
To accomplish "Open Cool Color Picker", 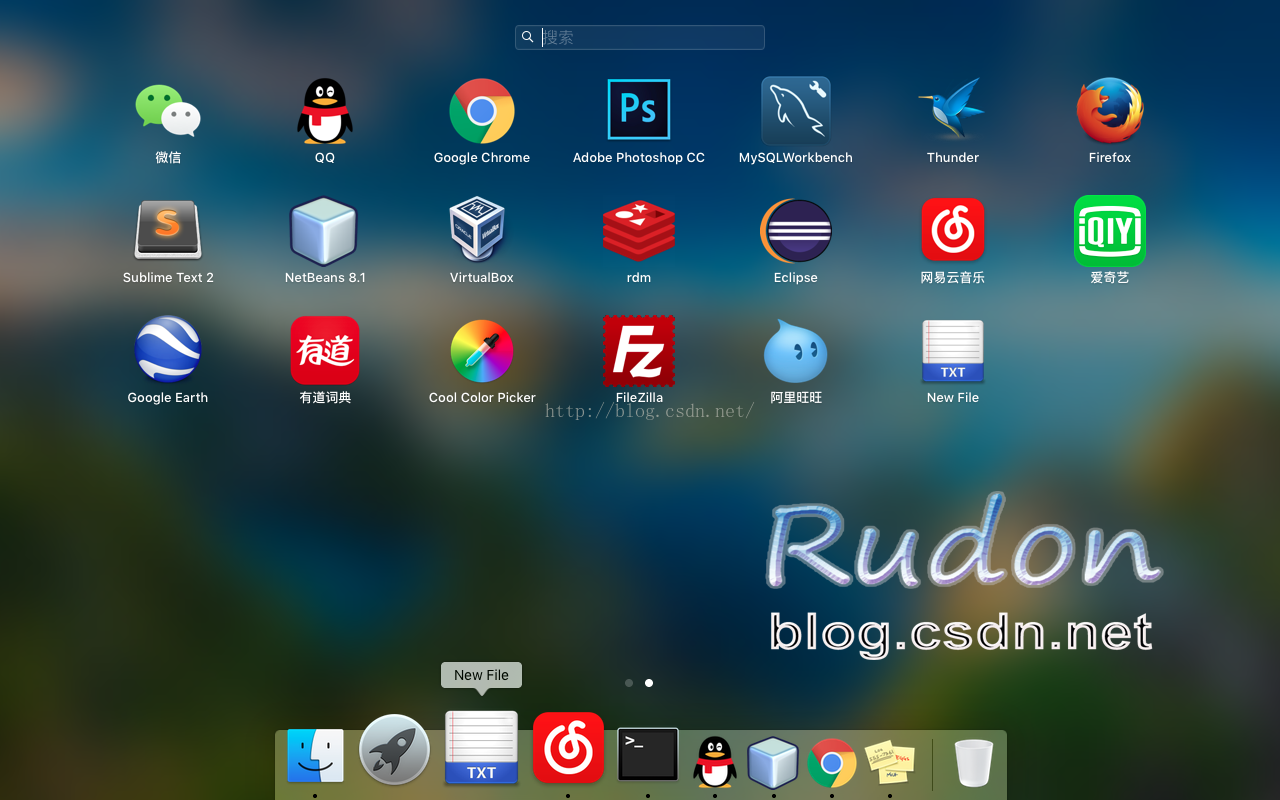I will pos(482,351).
